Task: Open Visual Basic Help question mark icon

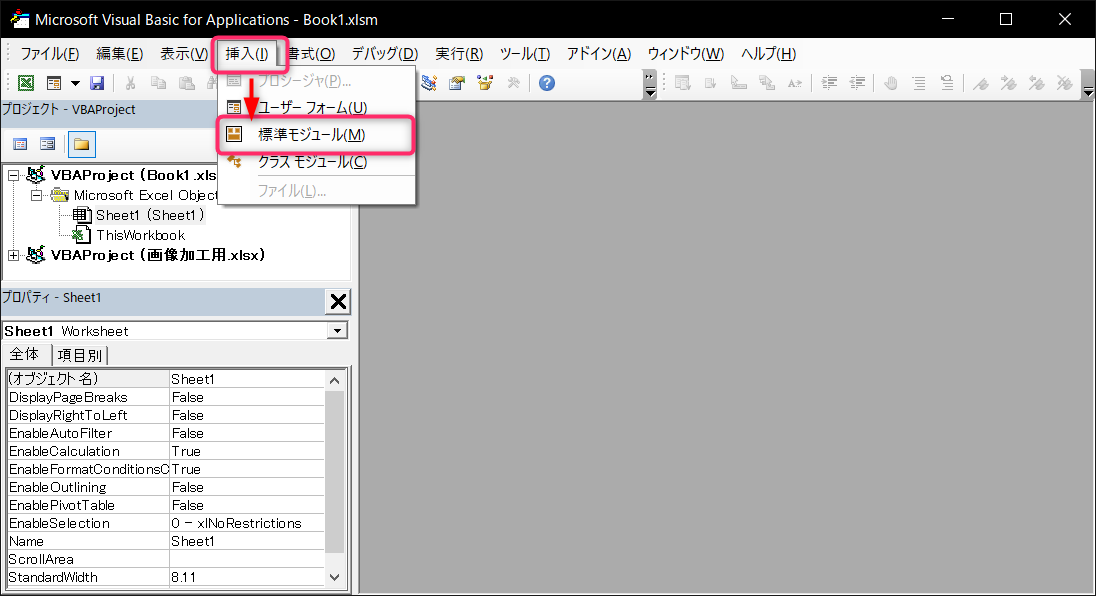Action: tap(547, 83)
